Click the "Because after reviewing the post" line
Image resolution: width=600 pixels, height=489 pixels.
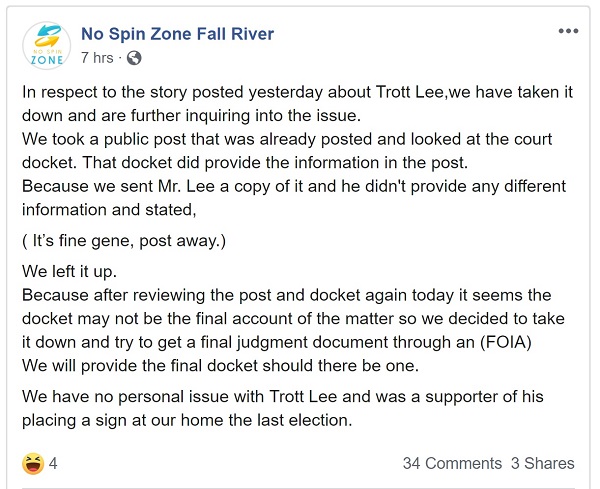[287, 295]
